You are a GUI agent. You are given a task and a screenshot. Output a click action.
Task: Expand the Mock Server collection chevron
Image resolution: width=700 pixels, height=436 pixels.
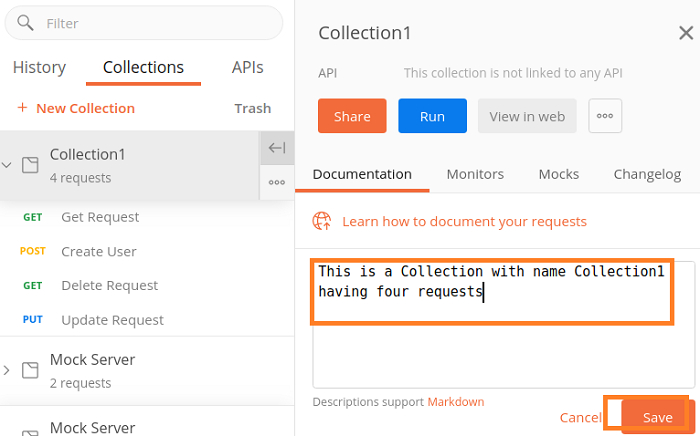tap(7, 370)
